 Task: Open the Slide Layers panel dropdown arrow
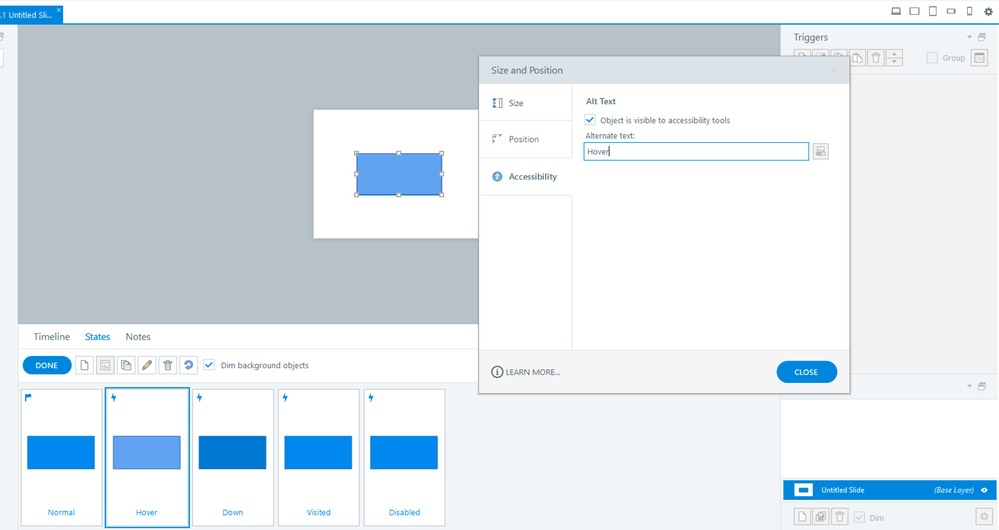[x=970, y=386]
